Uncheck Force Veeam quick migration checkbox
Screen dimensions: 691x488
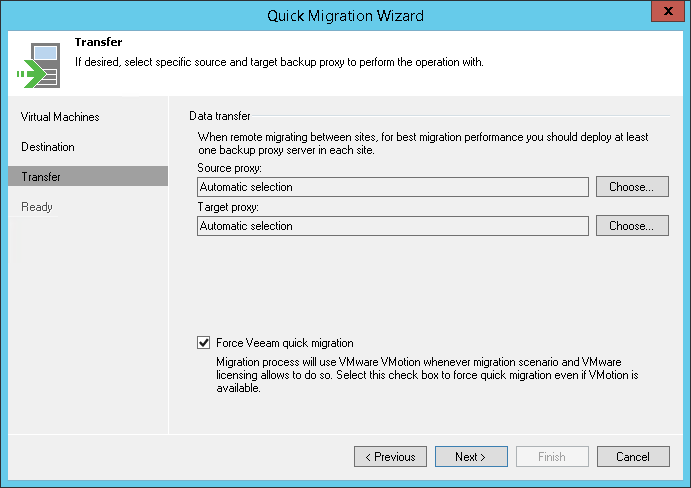pyautogui.click(x=204, y=343)
